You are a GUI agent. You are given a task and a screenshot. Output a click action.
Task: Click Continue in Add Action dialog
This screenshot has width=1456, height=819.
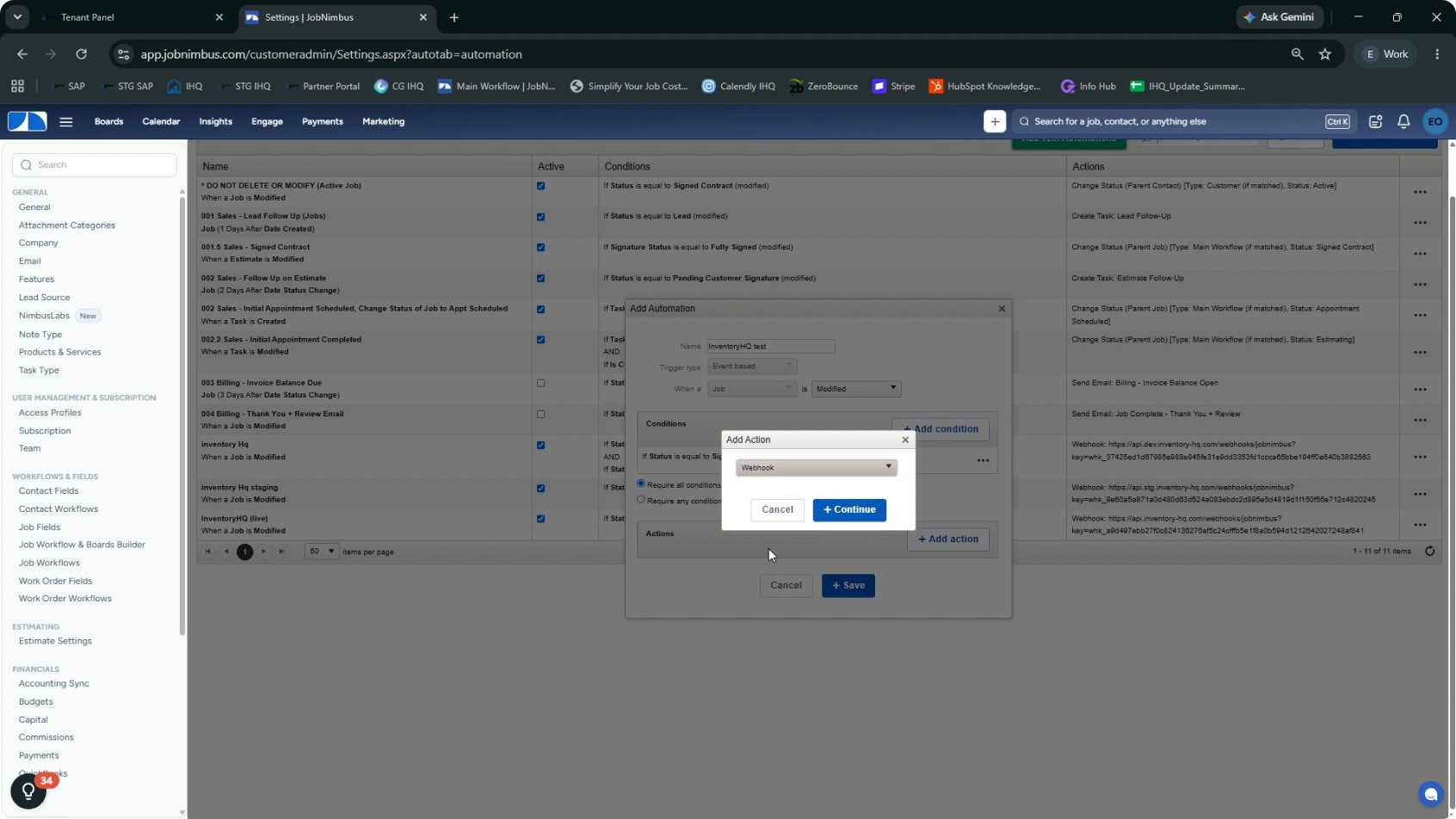pyautogui.click(x=849, y=510)
